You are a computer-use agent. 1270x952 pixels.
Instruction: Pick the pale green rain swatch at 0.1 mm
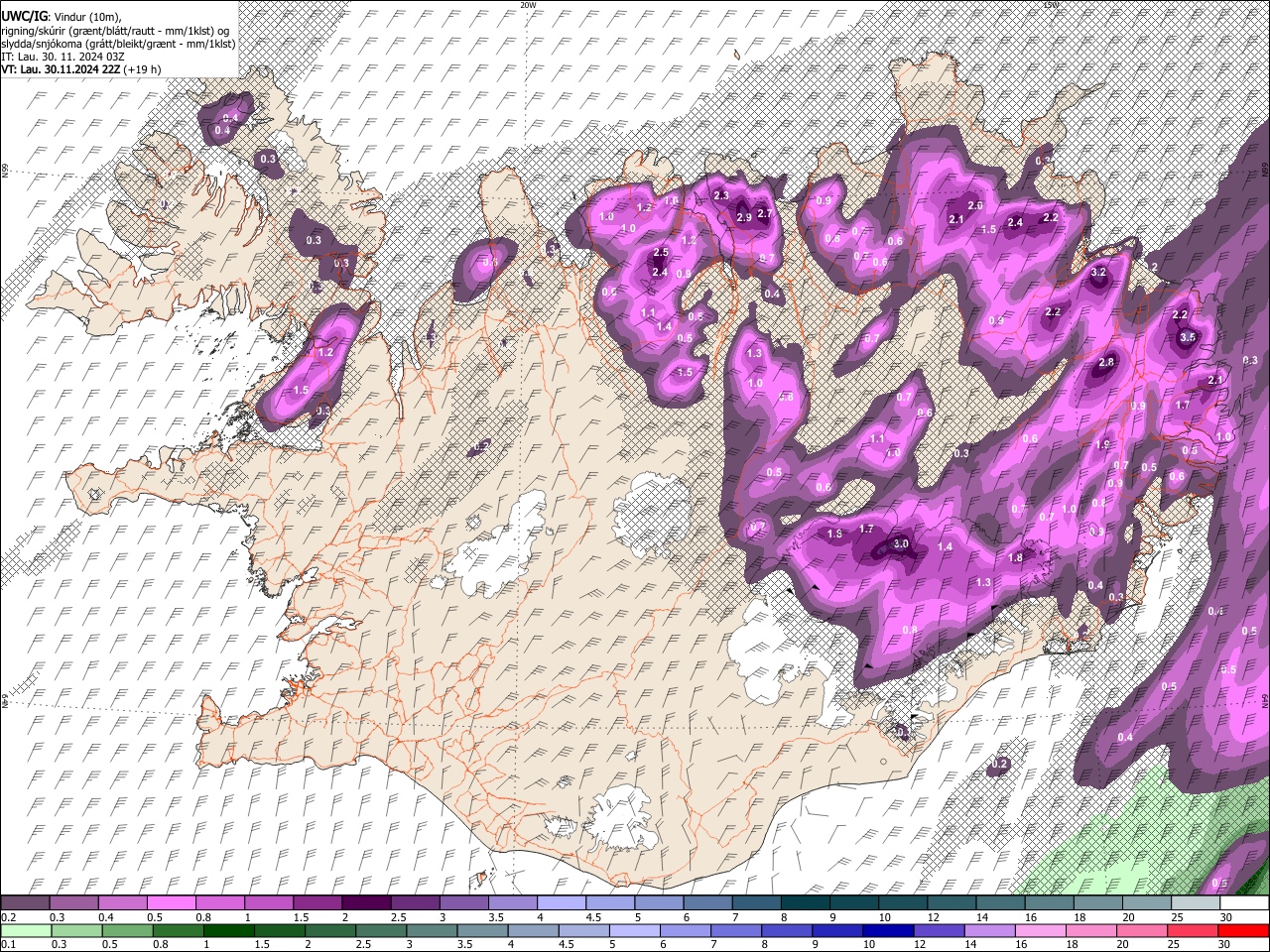click(25, 930)
